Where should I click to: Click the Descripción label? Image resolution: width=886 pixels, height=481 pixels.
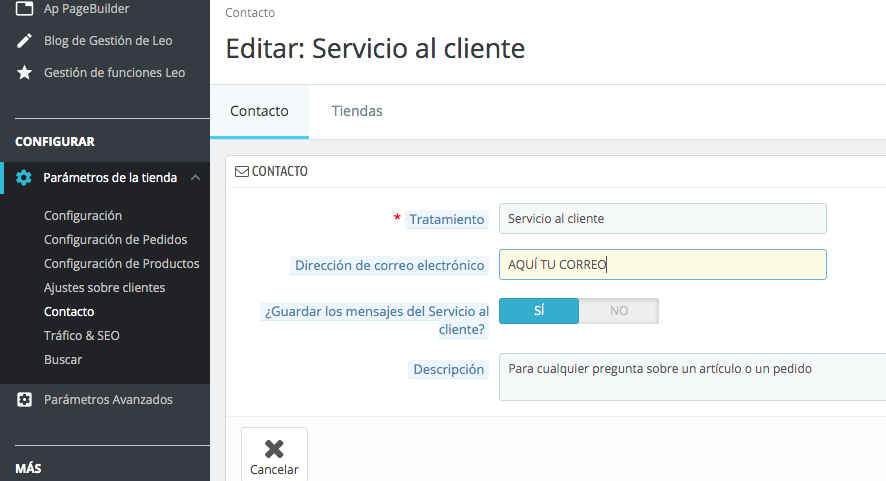click(x=448, y=370)
